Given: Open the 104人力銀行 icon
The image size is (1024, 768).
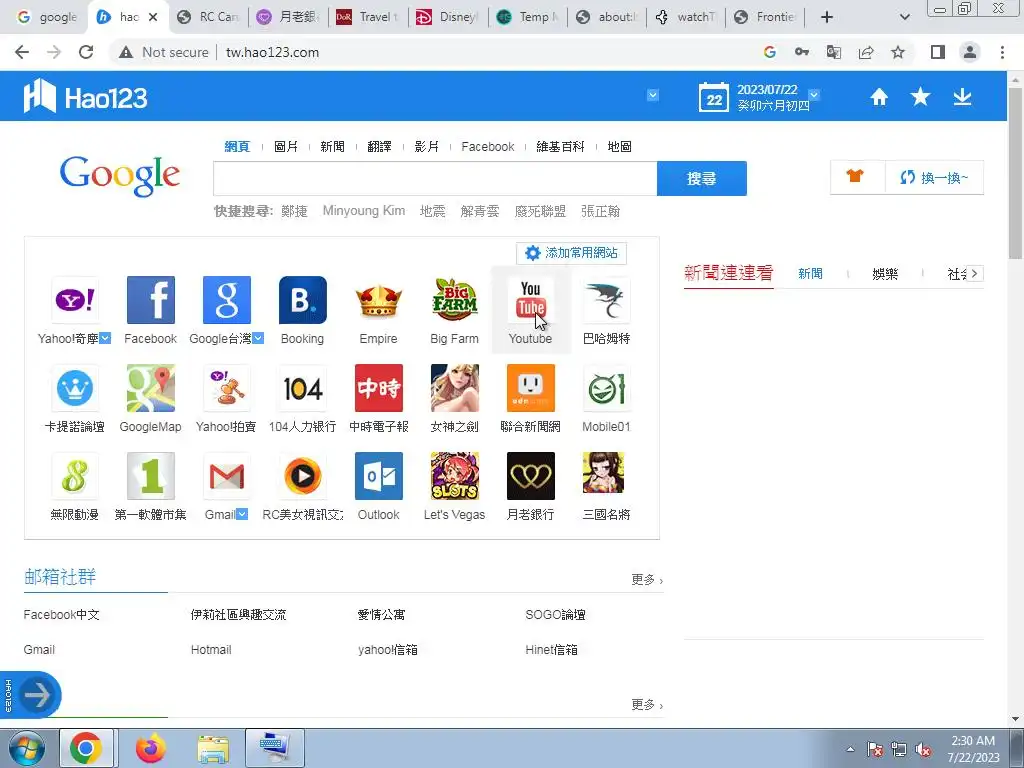Looking at the screenshot, I should 302,388.
